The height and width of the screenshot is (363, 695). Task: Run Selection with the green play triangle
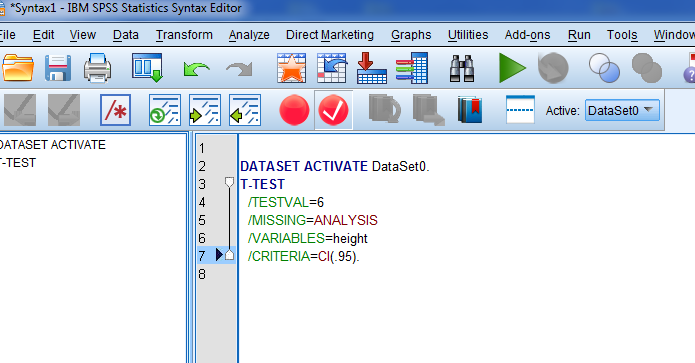point(512,68)
